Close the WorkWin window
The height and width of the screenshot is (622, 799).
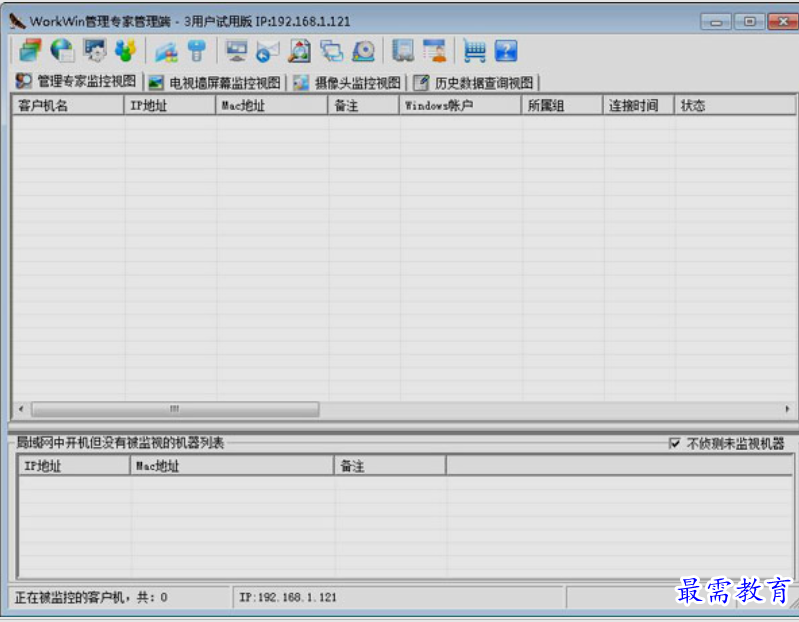click(783, 21)
